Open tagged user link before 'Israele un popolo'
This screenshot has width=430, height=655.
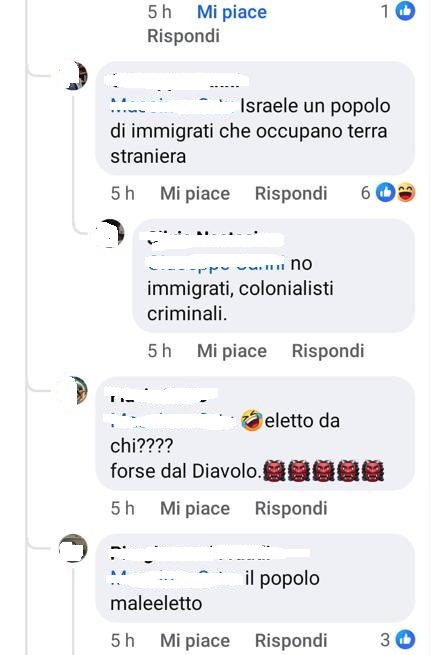click(174, 106)
